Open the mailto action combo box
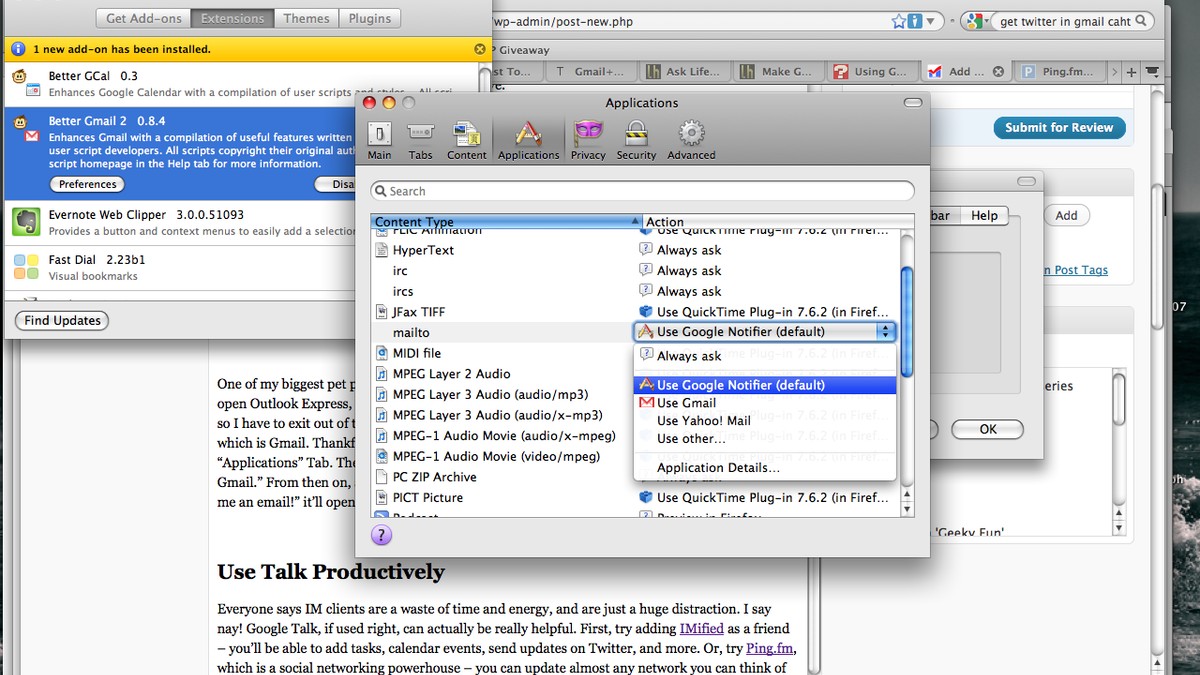Viewport: 1200px width, 675px height. pos(765,332)
